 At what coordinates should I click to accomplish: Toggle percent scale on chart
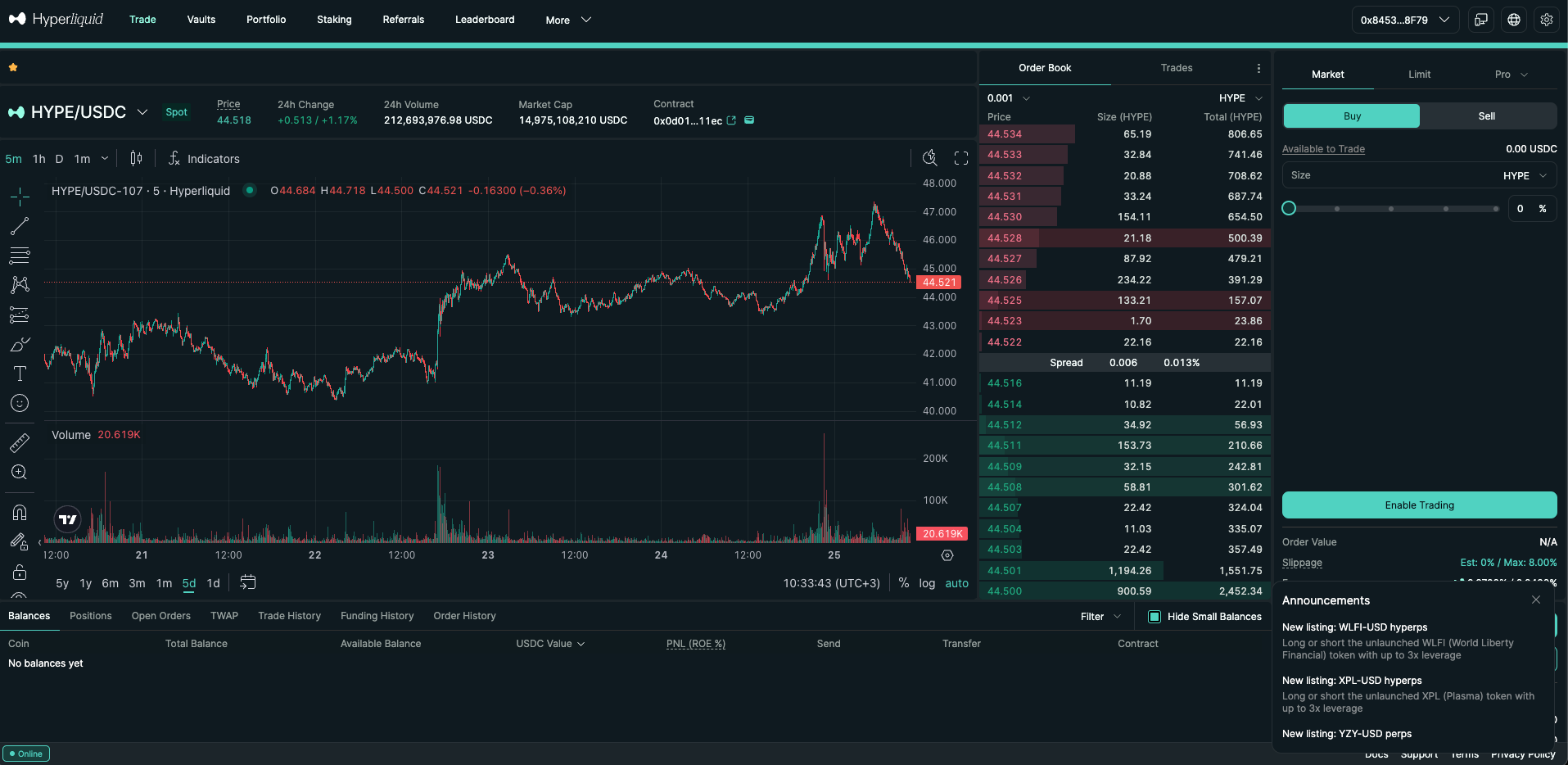tap(904, 583)
